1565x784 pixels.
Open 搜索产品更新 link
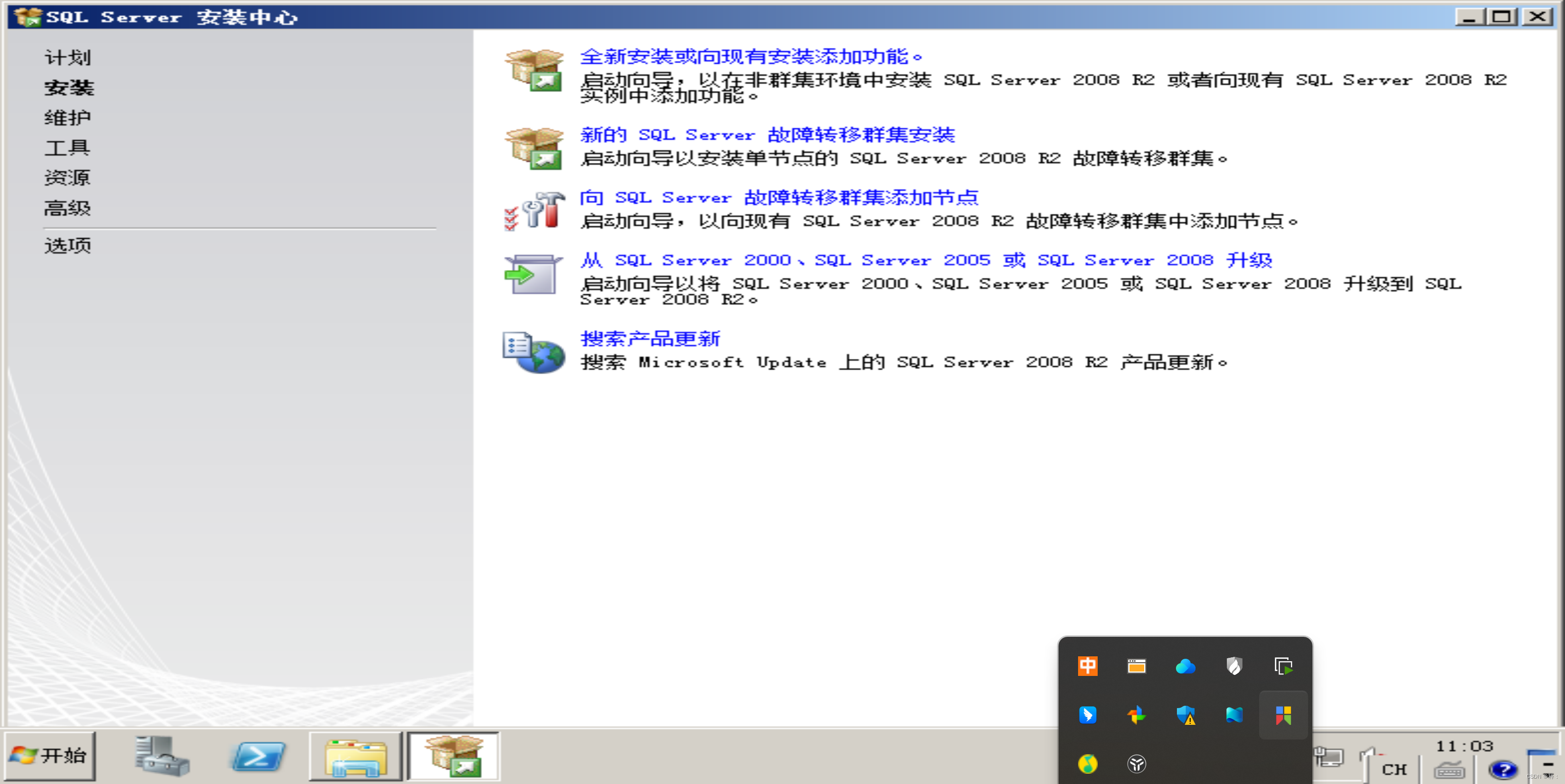pos(650,338)
